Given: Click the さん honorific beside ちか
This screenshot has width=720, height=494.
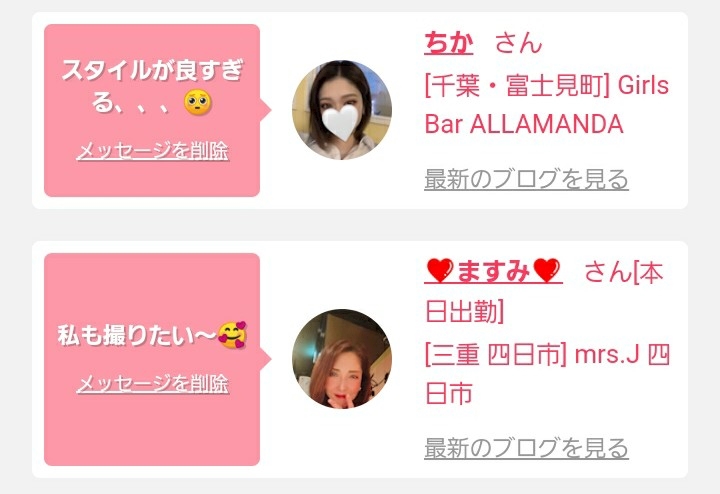Looking at the screenshot, I should click(x=518, y=43).
